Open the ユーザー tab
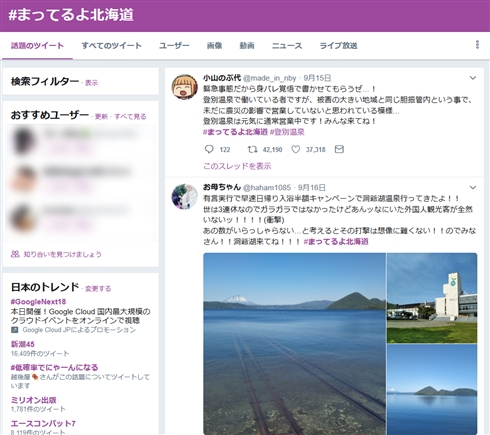The image size is (490, 435). coord(174,46)
